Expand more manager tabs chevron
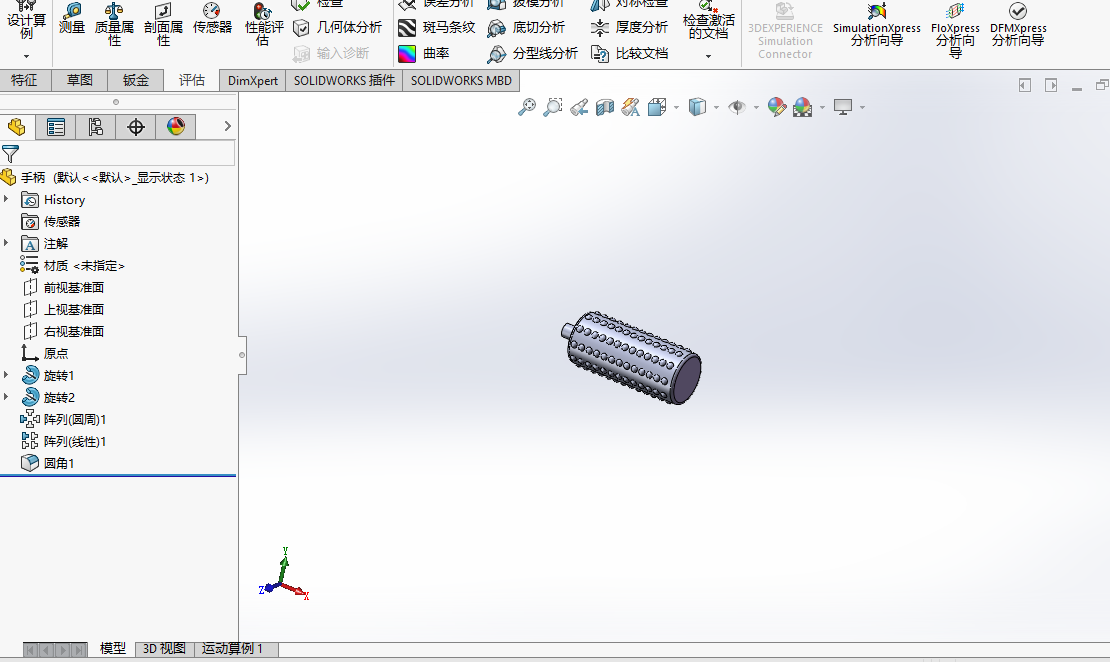The image size is (1110, 662). [x=227, y=126]
